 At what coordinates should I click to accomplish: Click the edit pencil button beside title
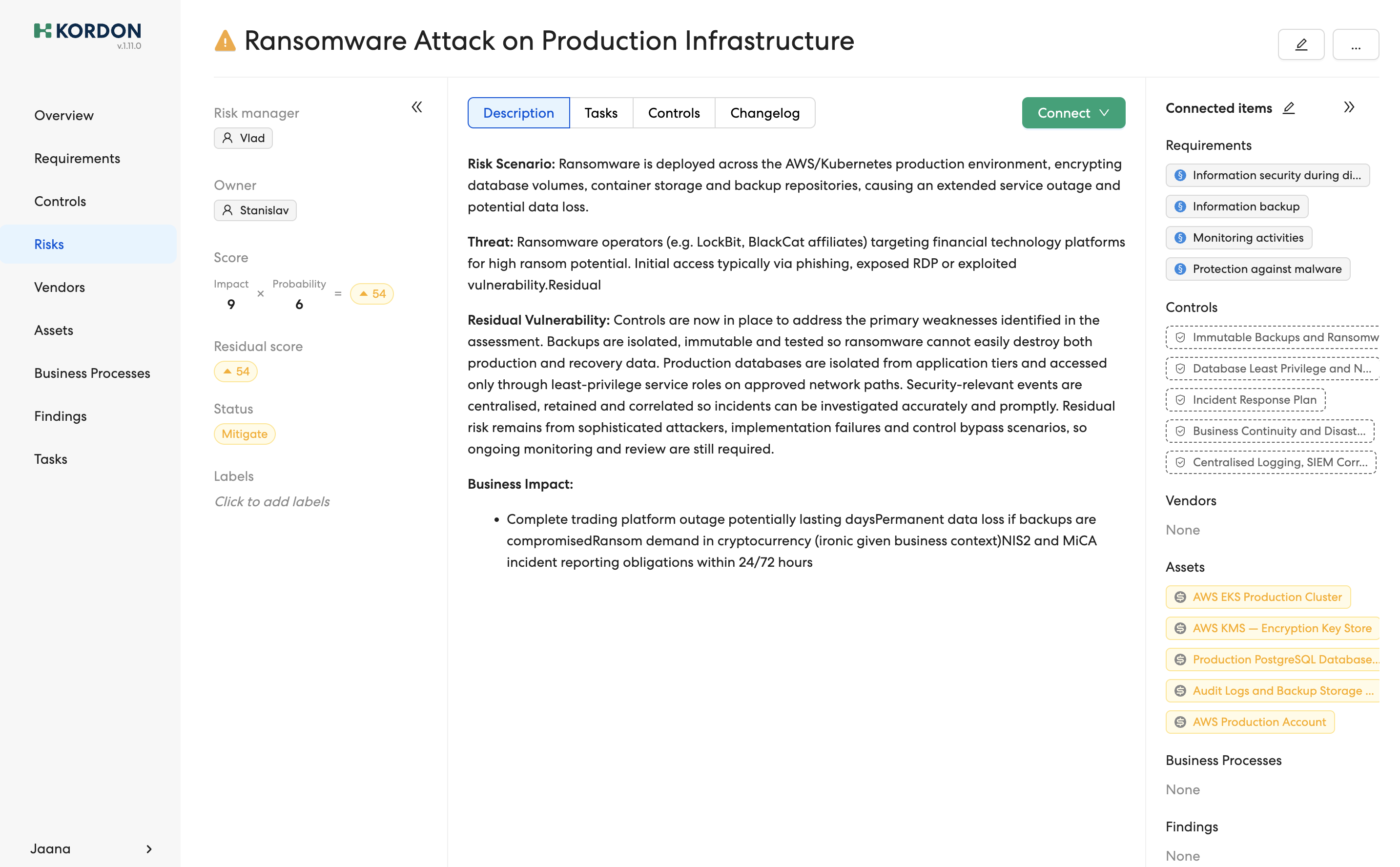[1300, 44]
